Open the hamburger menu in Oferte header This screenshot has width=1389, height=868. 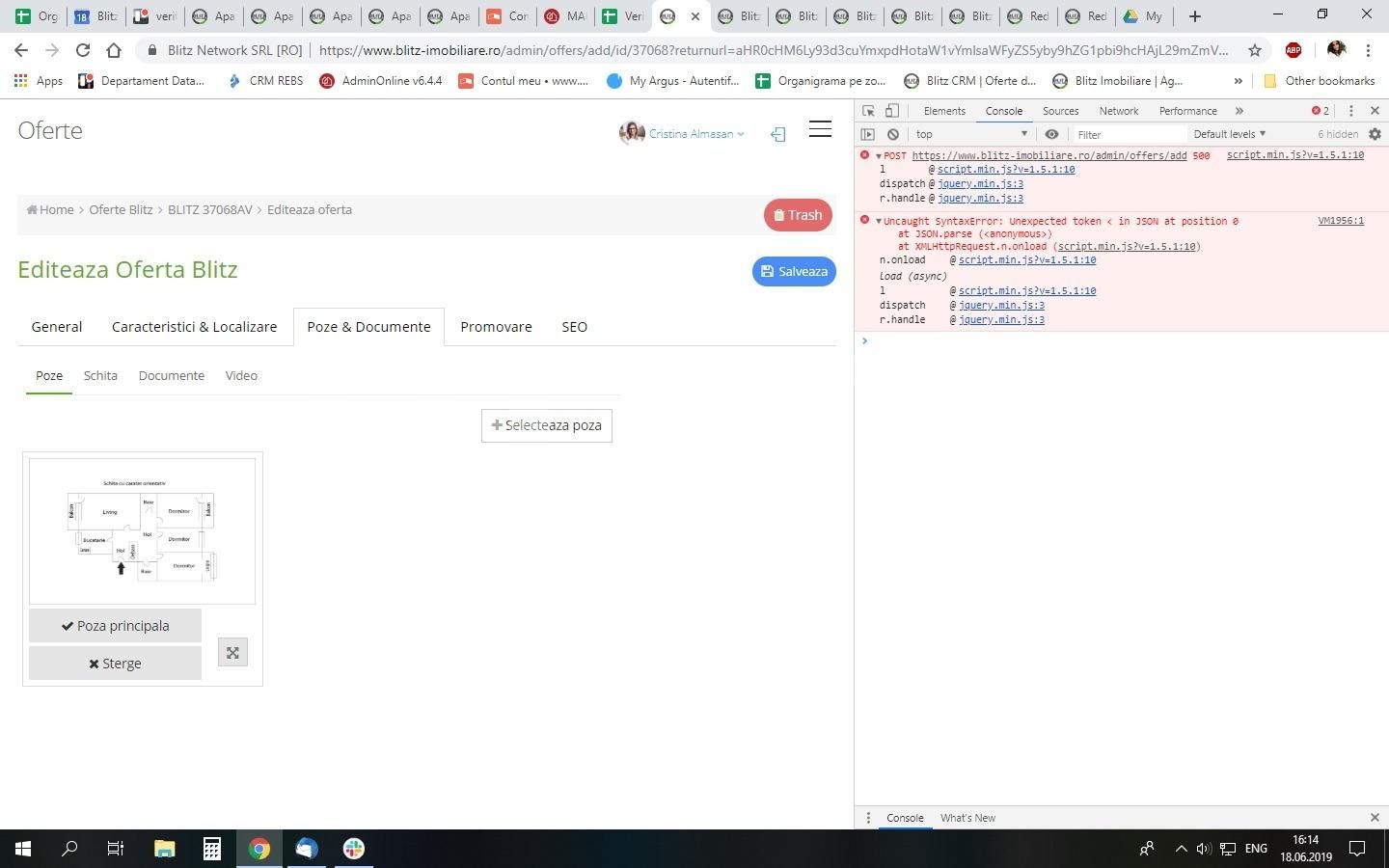820,129
